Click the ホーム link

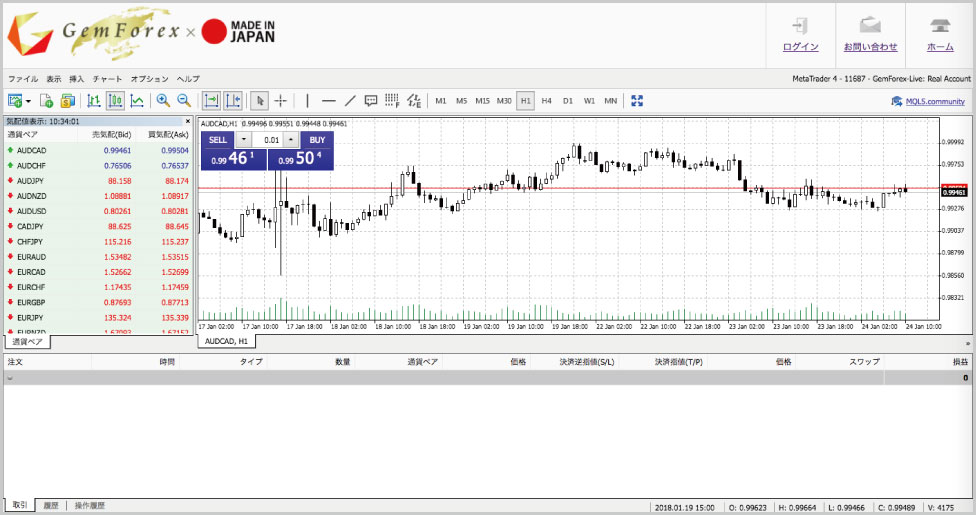[x=940, y=47]
